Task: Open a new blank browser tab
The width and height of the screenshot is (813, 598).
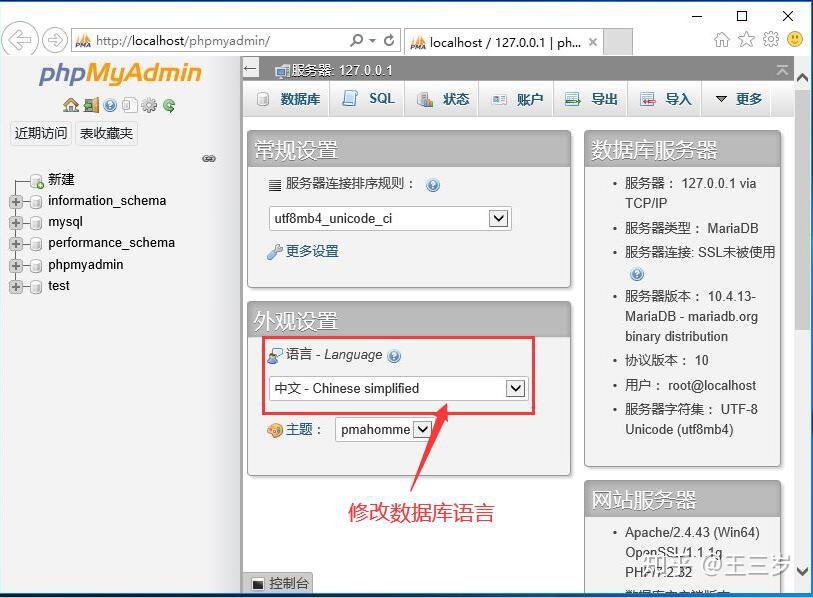Action: tap(618, 41)
